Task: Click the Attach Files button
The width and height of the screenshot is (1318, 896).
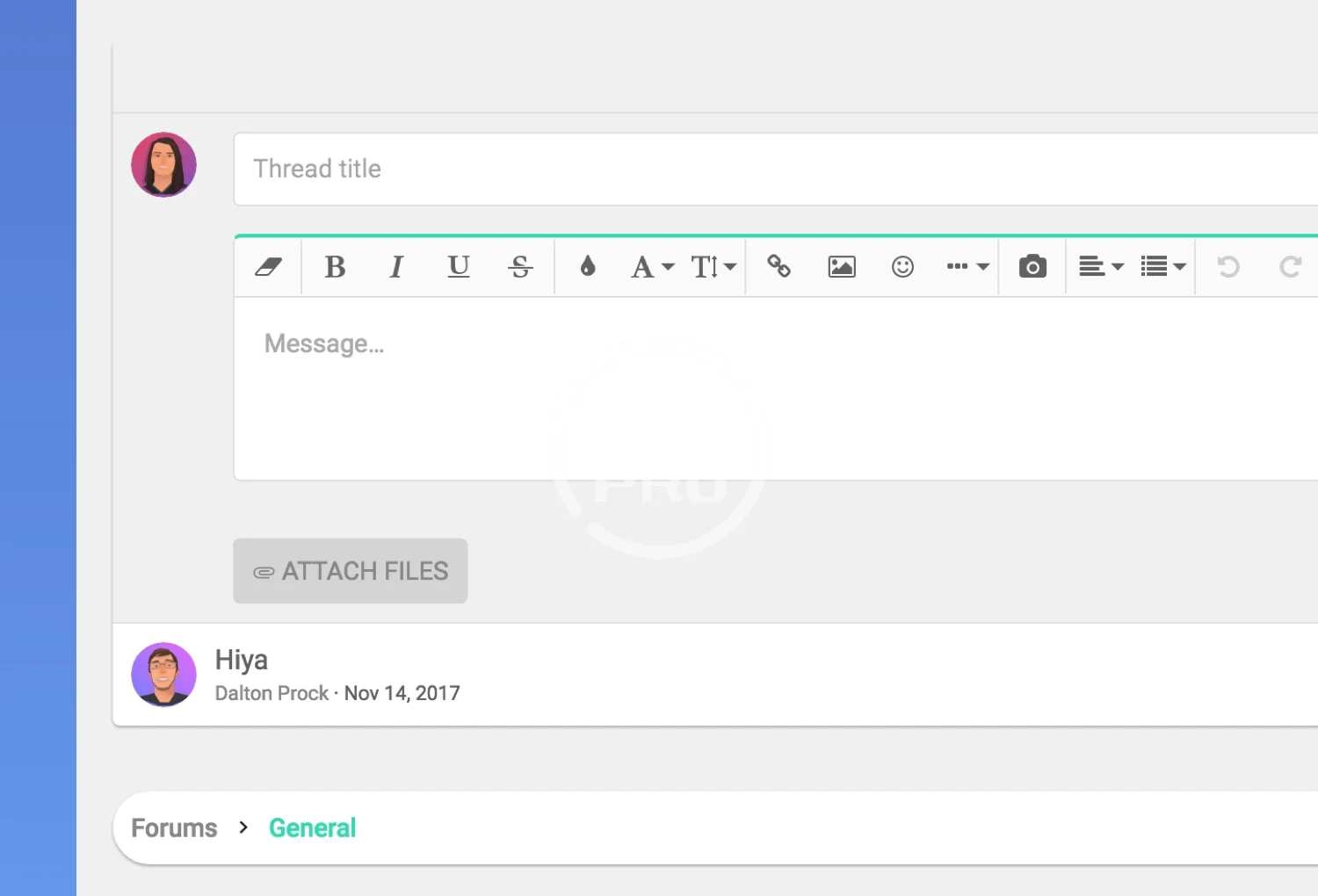Action: [350, 571]
